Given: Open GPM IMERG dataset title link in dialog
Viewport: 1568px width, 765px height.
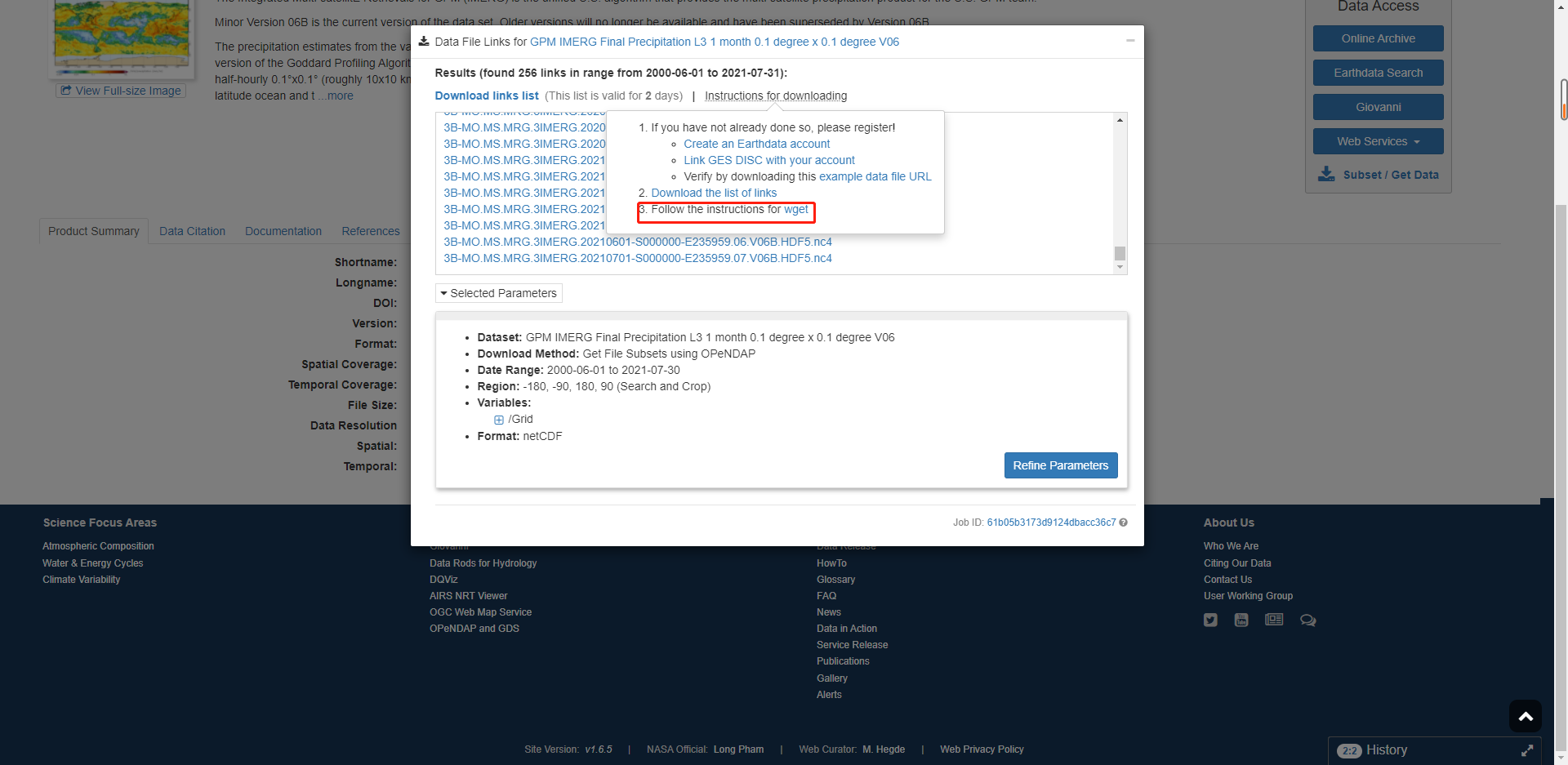Looking at the screenshot, I should point(715,42).
